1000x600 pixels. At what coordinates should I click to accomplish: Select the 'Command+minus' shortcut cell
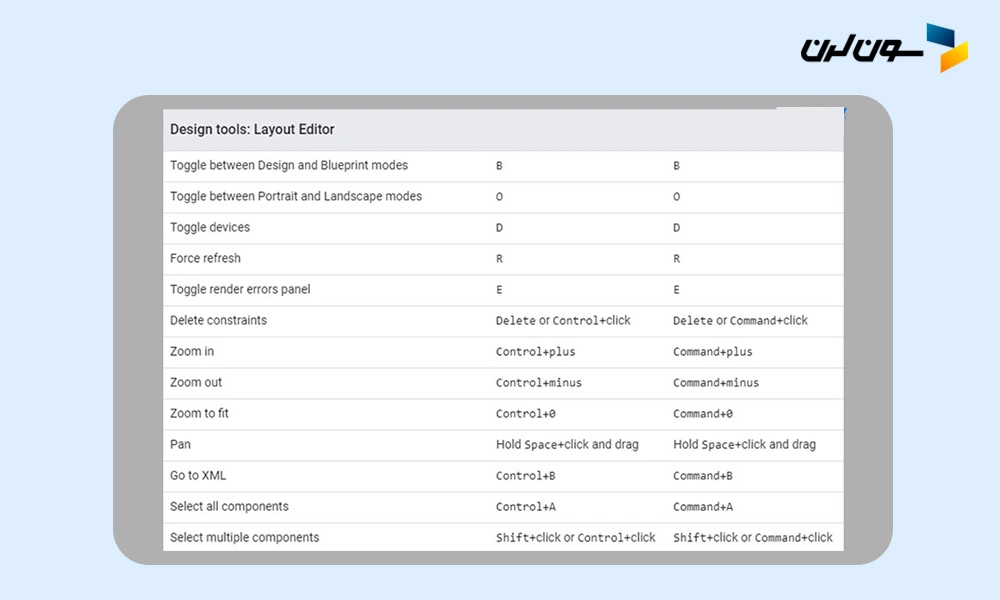[x=715, y=383]
